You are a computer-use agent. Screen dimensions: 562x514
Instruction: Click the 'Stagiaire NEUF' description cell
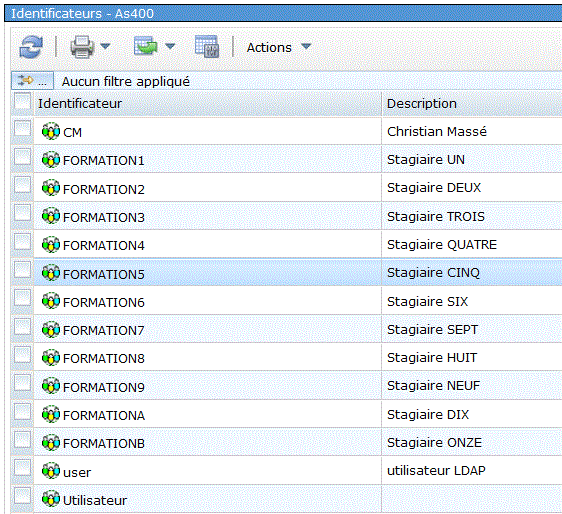pos(433,386)
